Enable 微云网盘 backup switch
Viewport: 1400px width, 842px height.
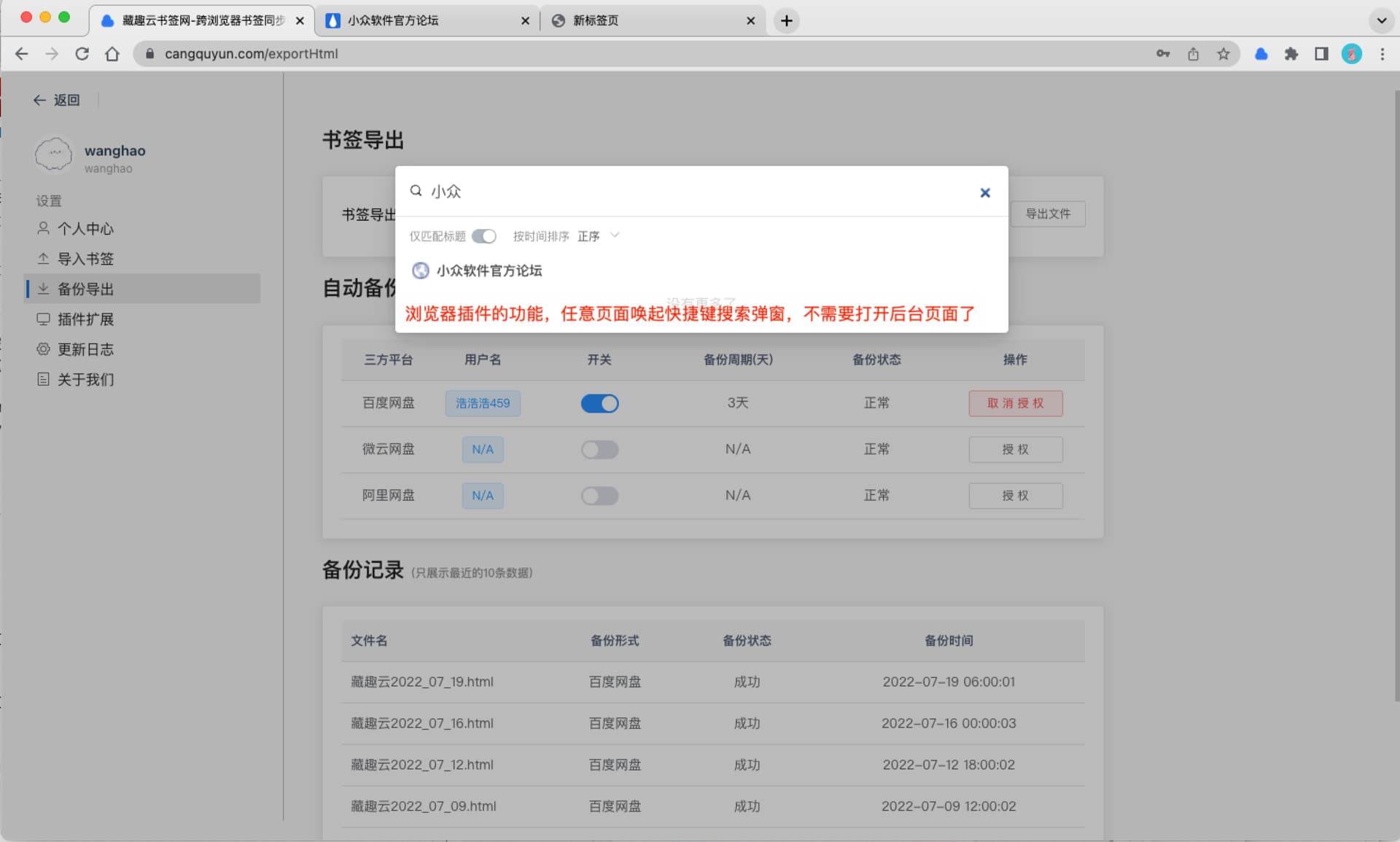click(599, 449)
